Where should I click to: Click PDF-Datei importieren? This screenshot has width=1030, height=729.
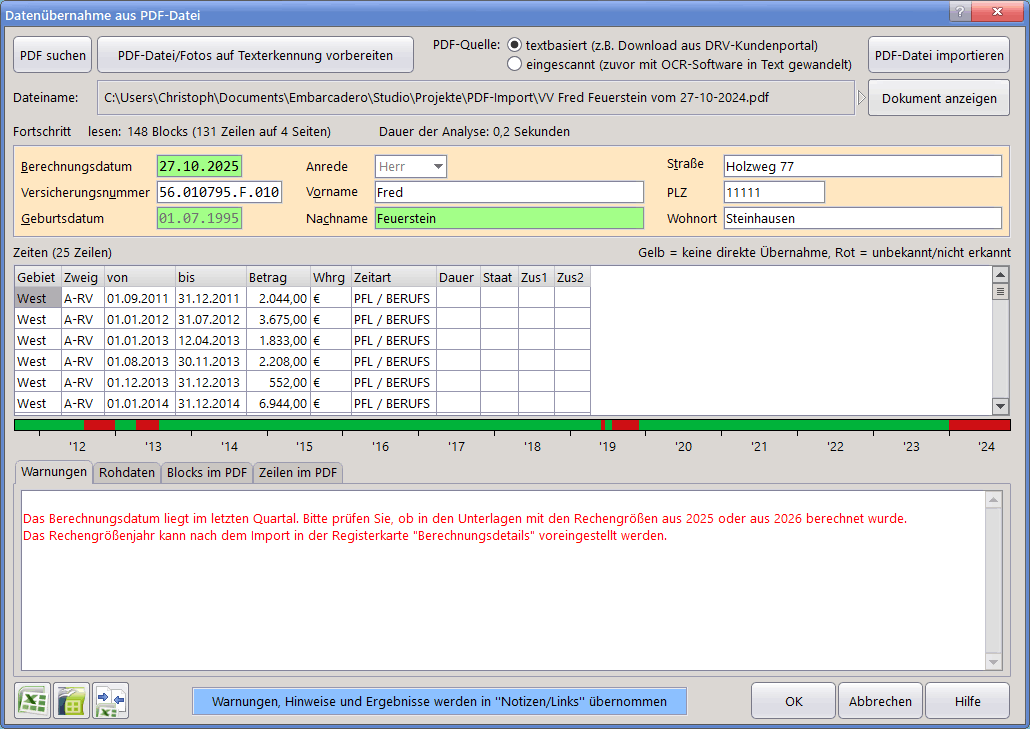[x=938, y=55]
